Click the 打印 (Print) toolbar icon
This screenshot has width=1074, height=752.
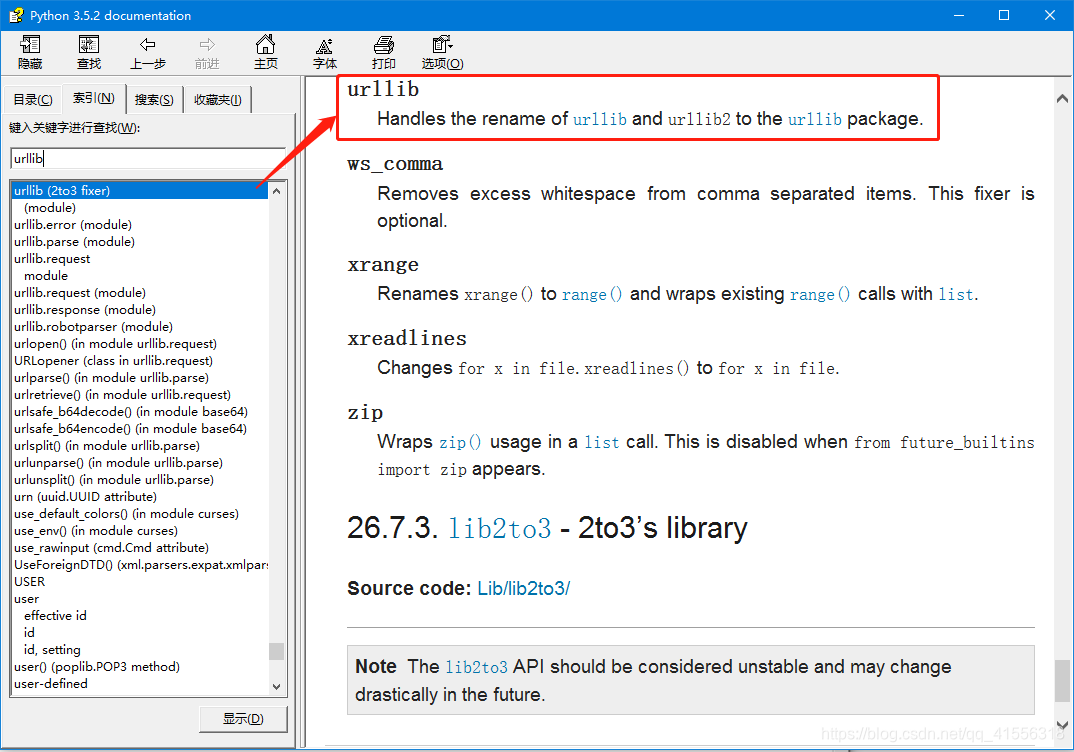(384, 53)
